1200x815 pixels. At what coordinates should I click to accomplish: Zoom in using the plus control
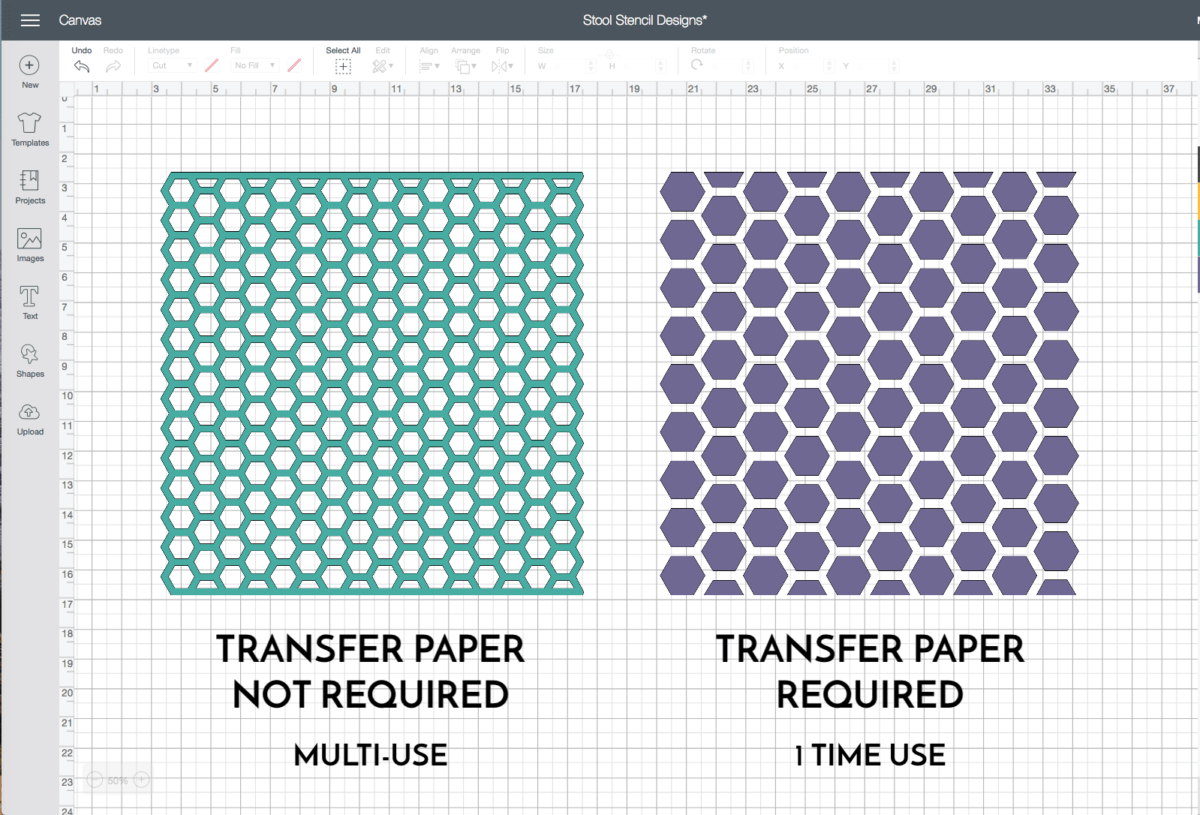point(141,779)
